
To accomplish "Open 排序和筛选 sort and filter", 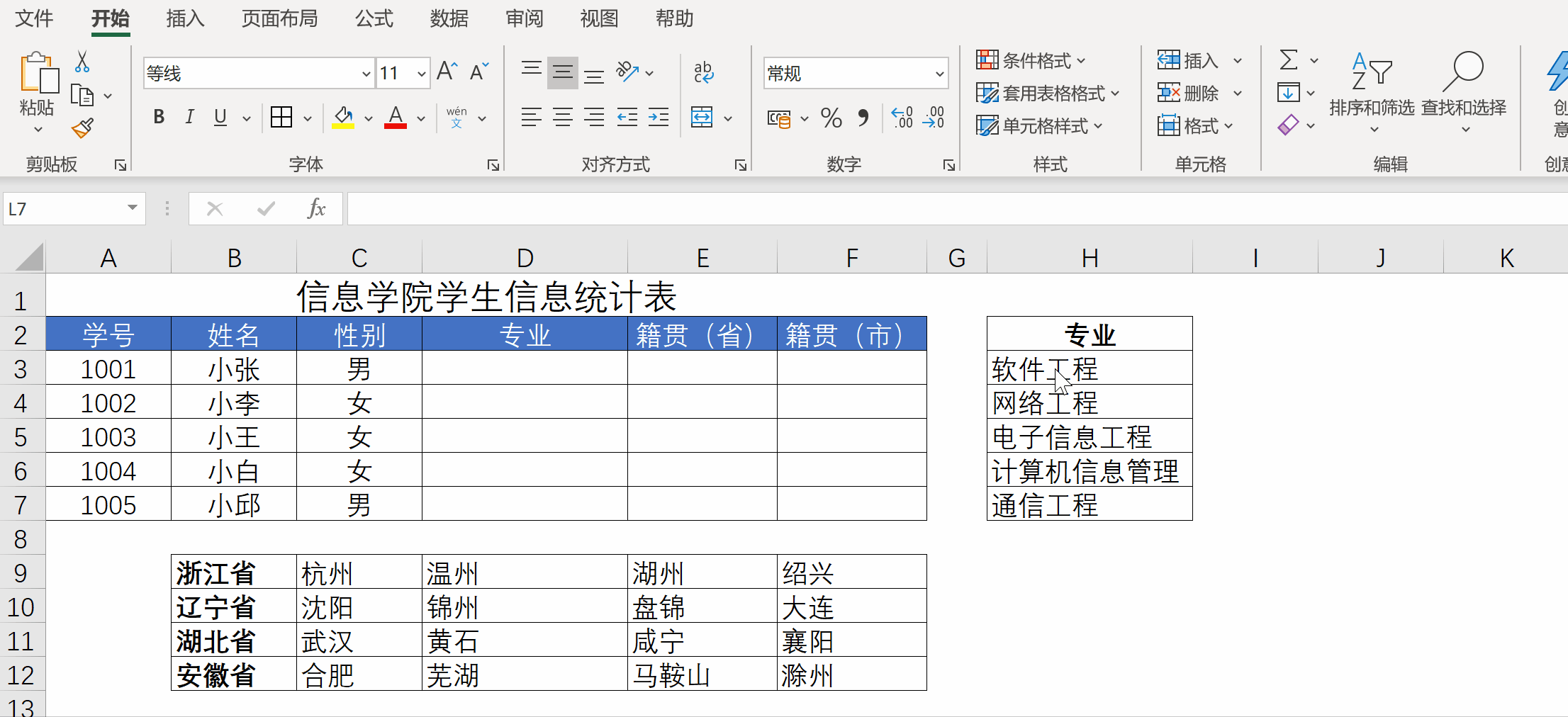I will point(1372,92).
